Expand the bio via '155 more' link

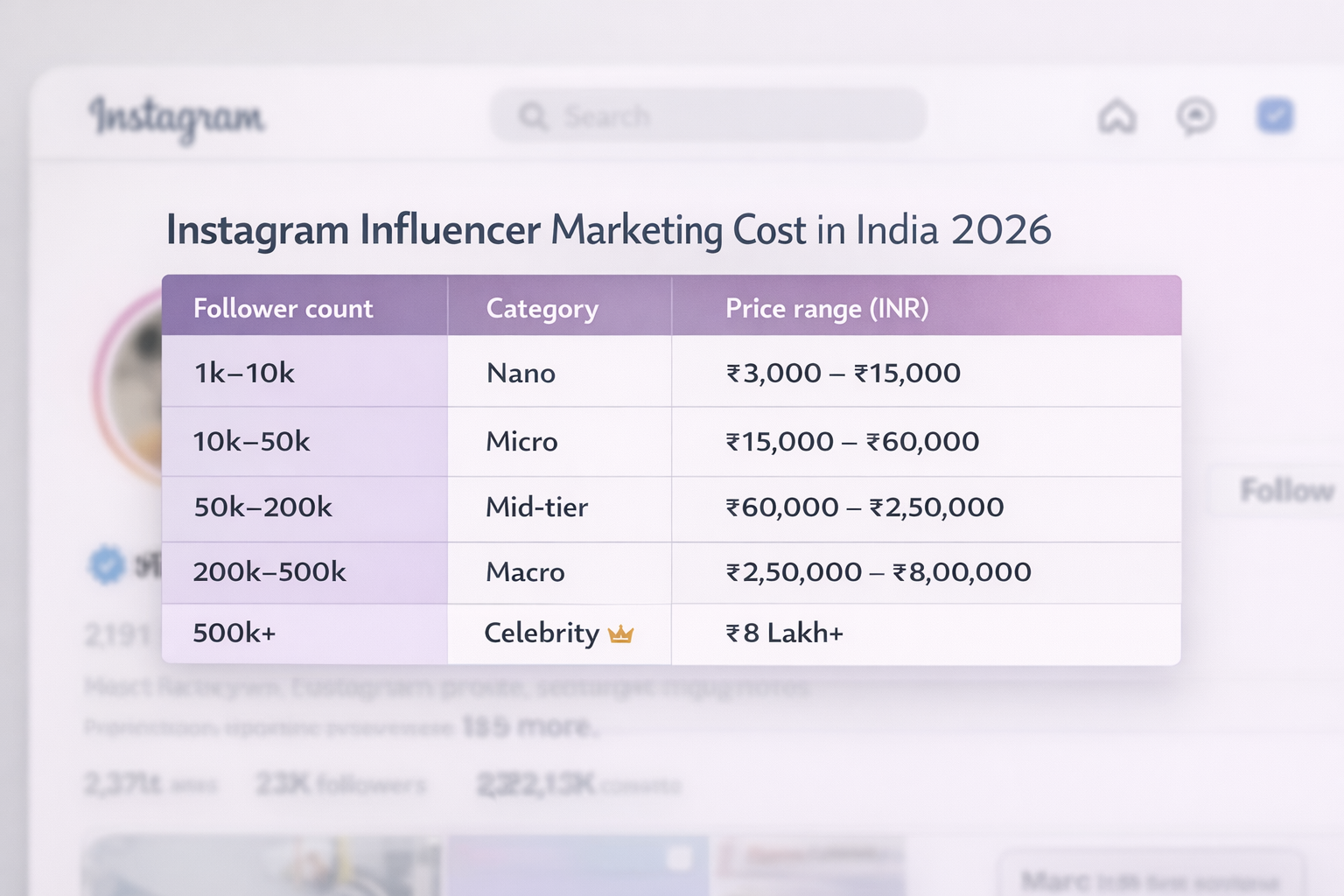(529, 726)
